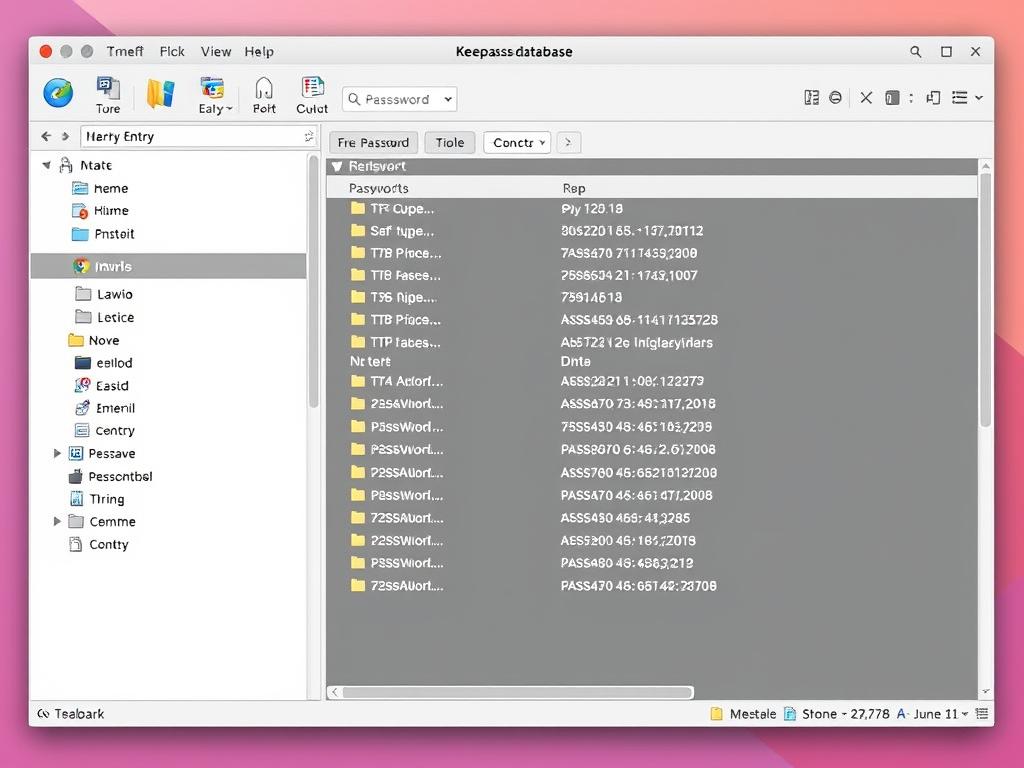Click the yellow and blue books icon
This screenshot has height=768, width=1024.
click(161, 93)
